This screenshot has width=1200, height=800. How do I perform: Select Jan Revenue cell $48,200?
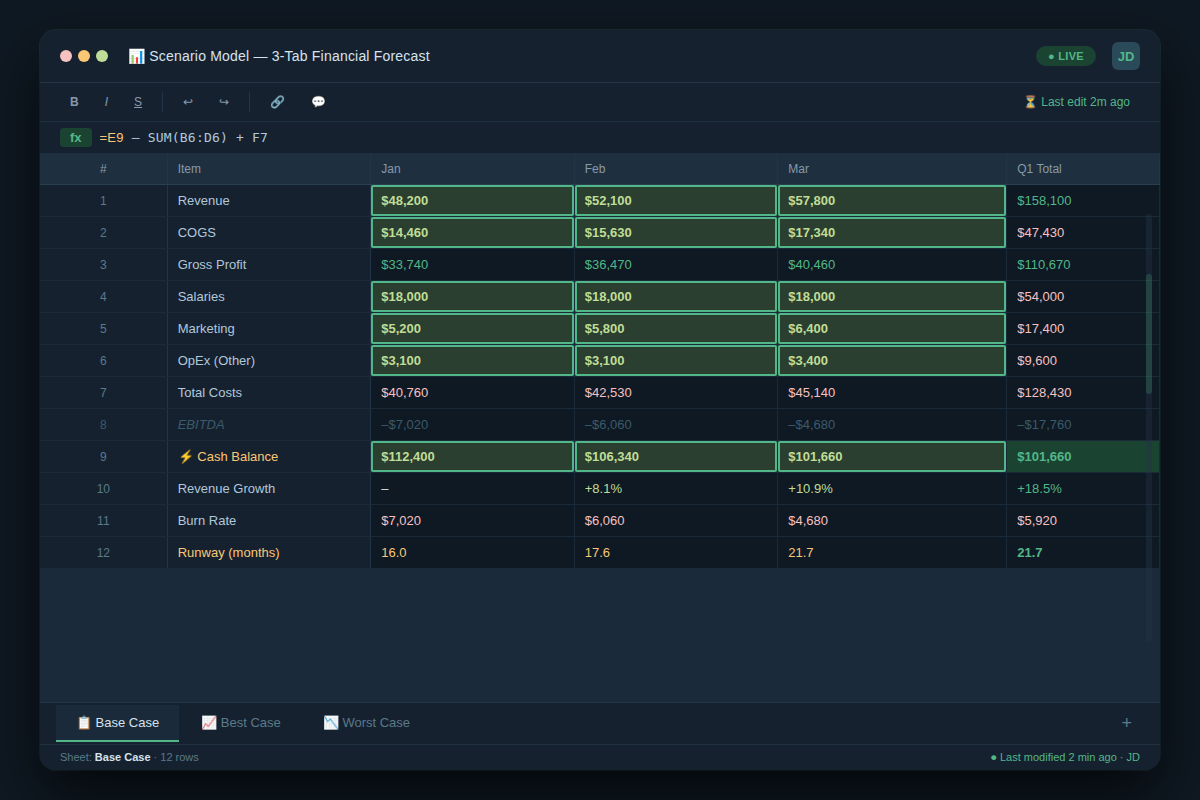(472, 201)
